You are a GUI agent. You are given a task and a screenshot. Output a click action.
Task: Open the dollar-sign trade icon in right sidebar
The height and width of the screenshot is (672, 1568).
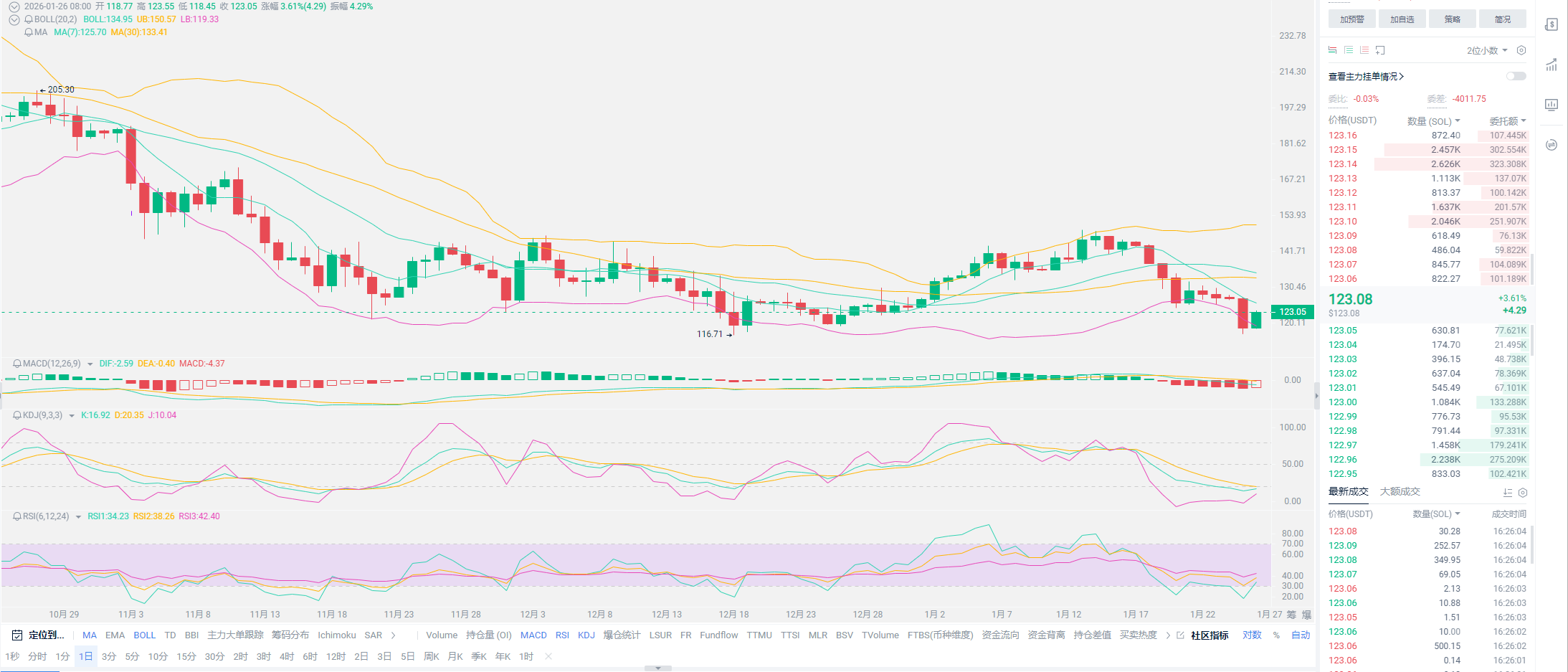(1552, 24)
